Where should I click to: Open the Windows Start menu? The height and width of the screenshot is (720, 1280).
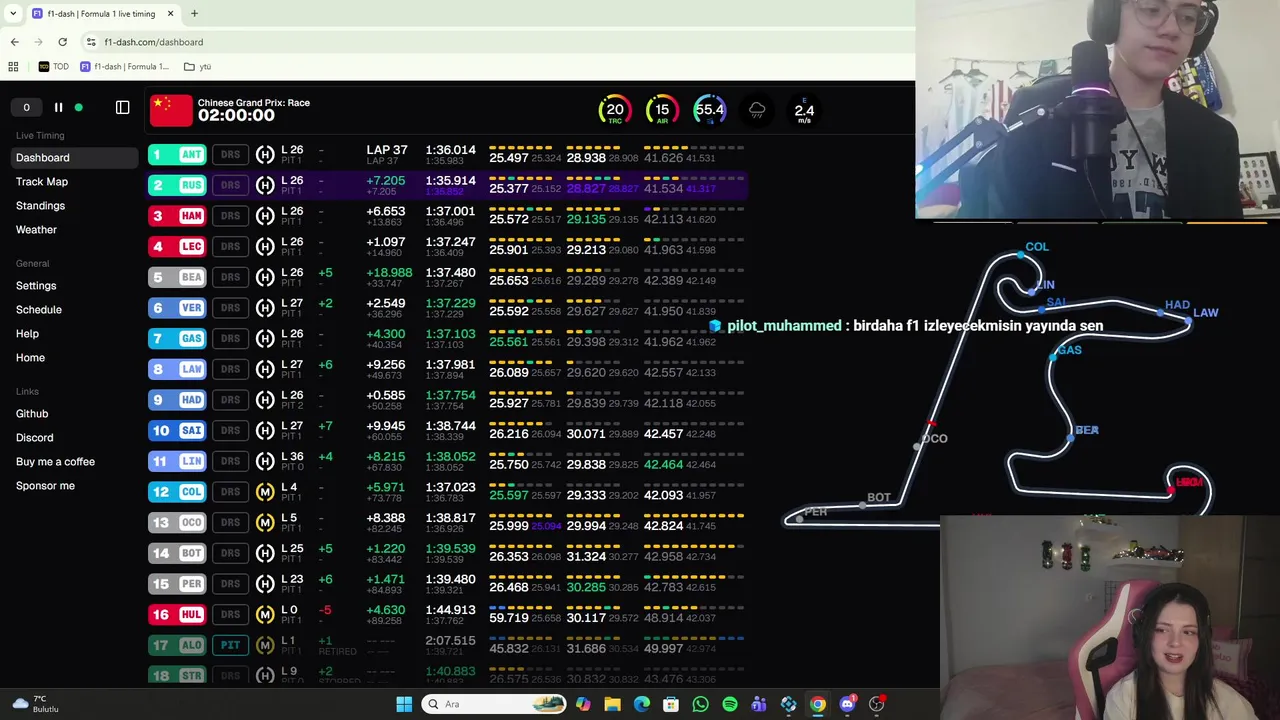point(404,704)
